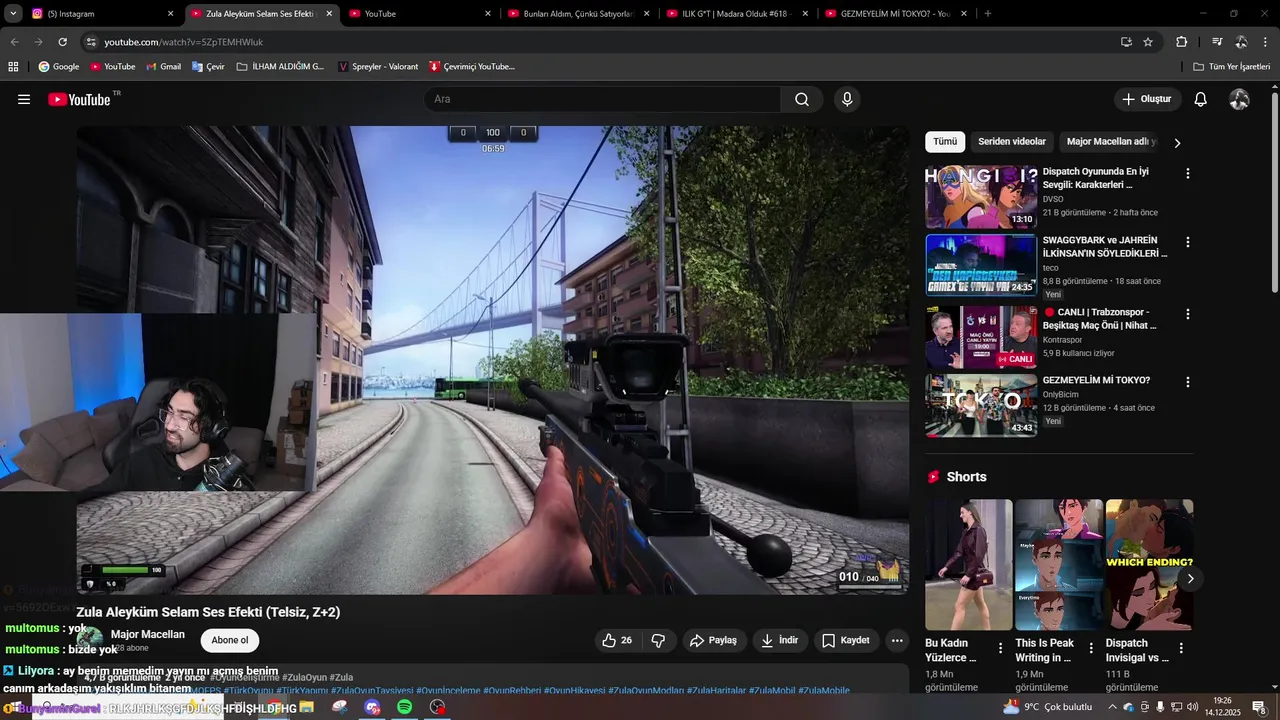Open the Çevir bookmark

pyautogui.click(x=208, y=66)
